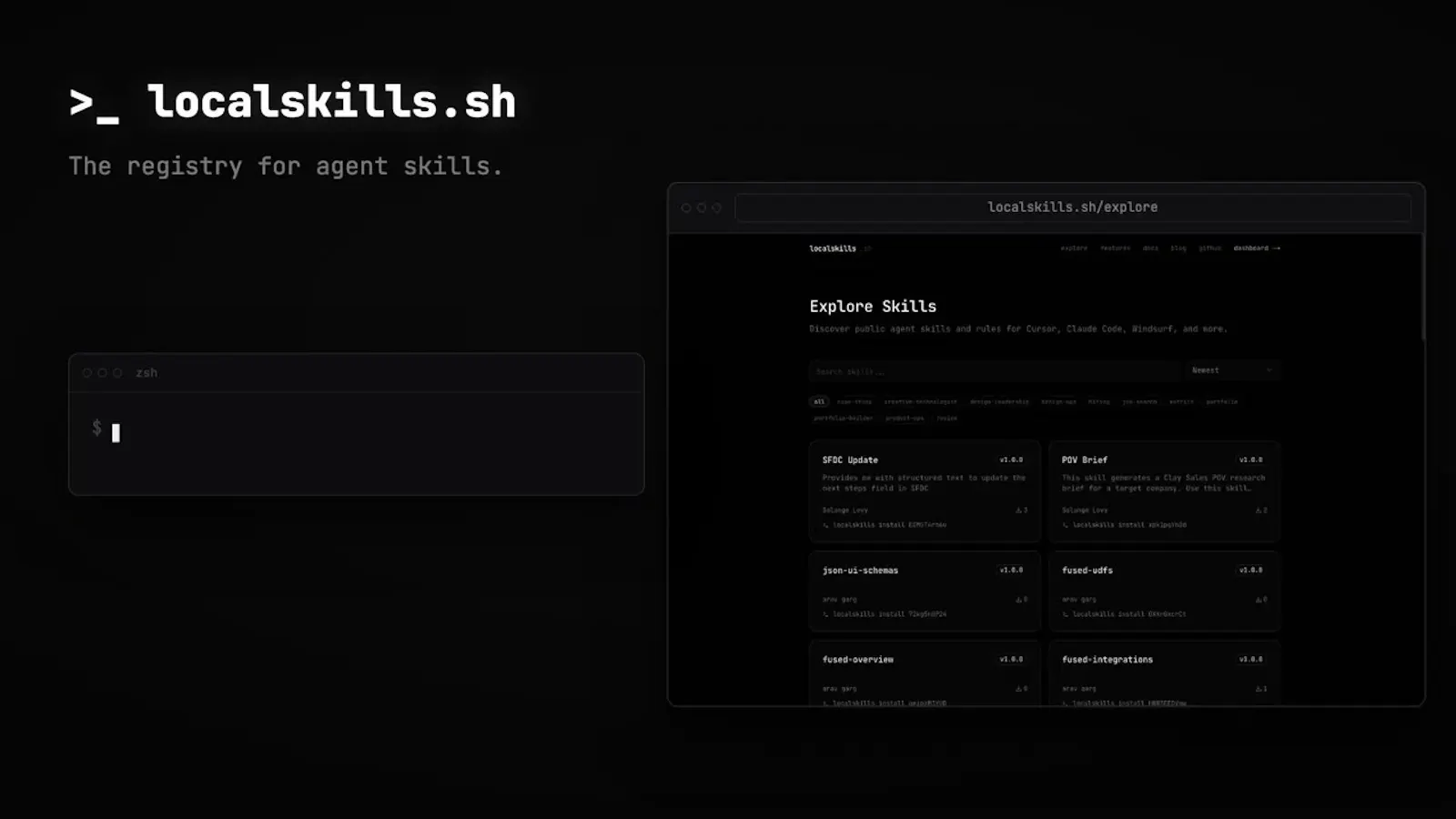Open the explore nav link

(1074, 248)
